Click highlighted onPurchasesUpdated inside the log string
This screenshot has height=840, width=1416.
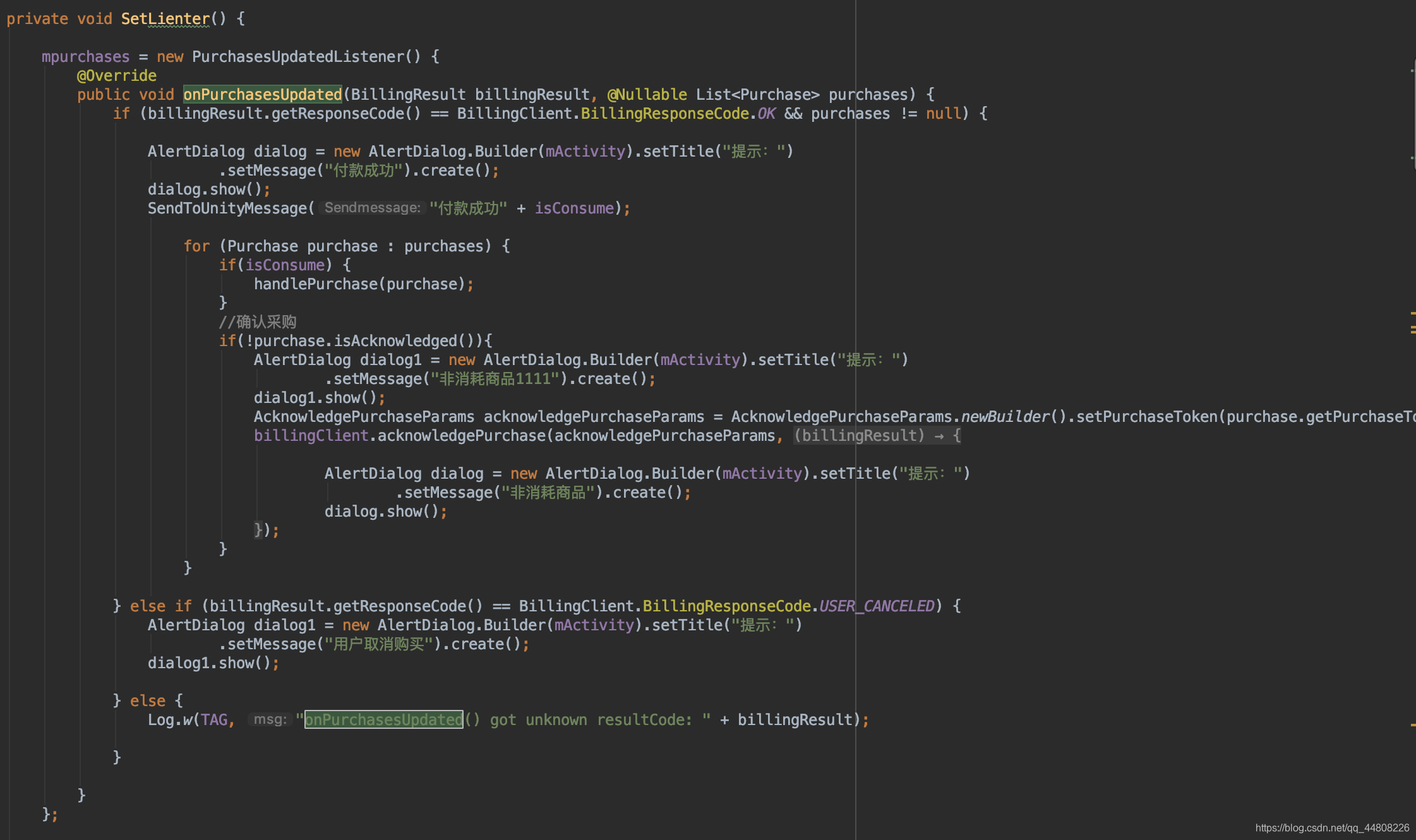[x=384, y=720]
